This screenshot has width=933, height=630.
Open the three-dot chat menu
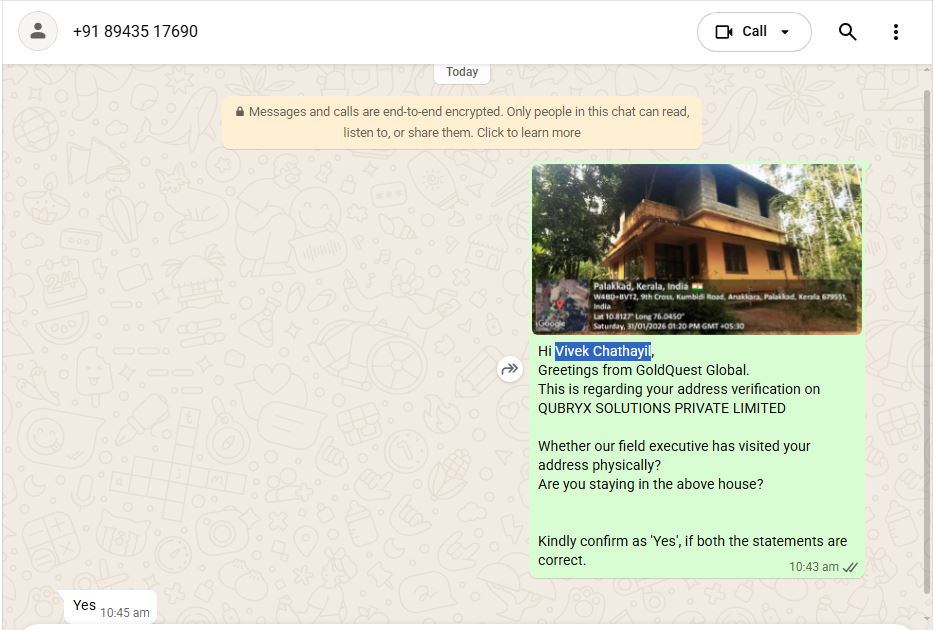point(895,32)
